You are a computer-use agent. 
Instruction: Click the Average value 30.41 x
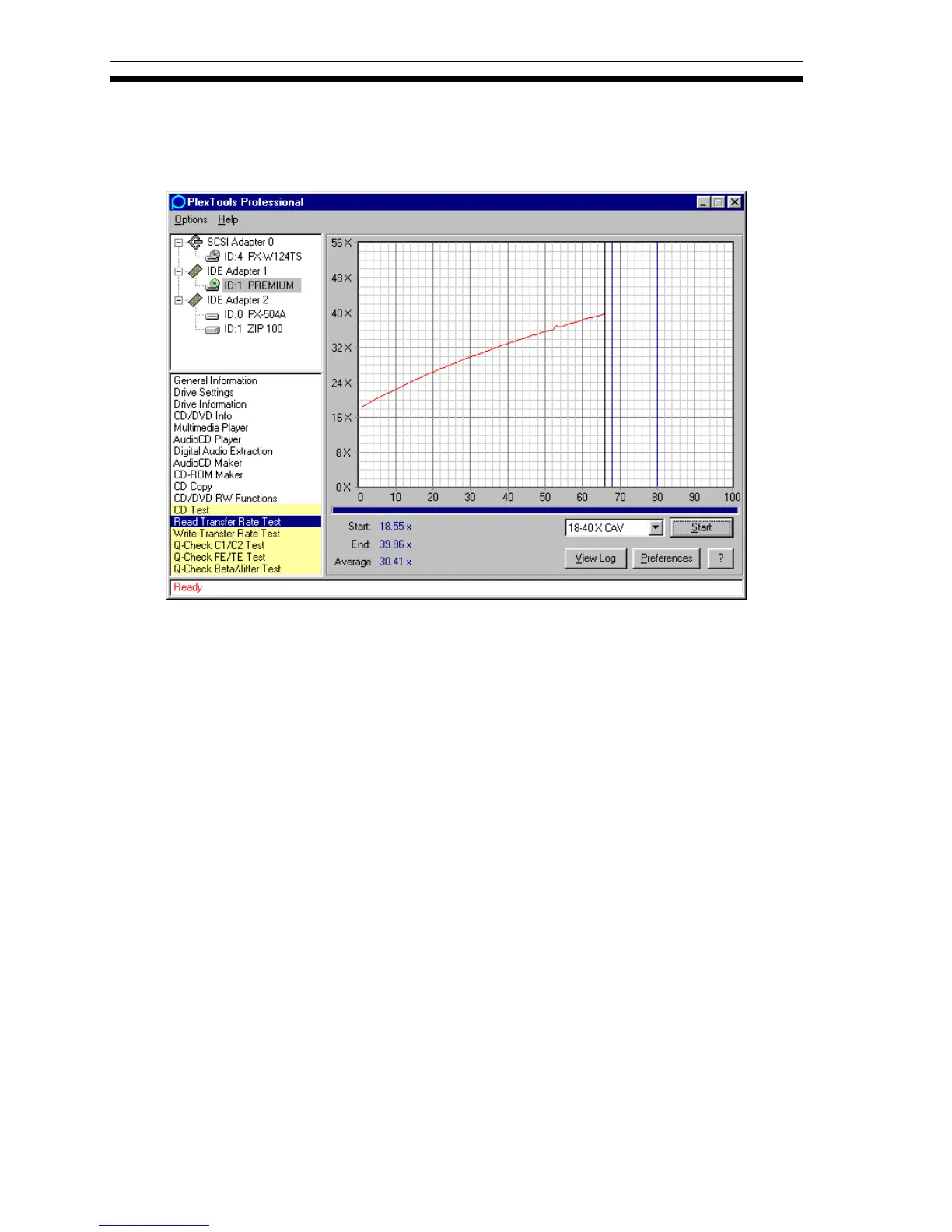pyautogui.click(x=395, y=562)
